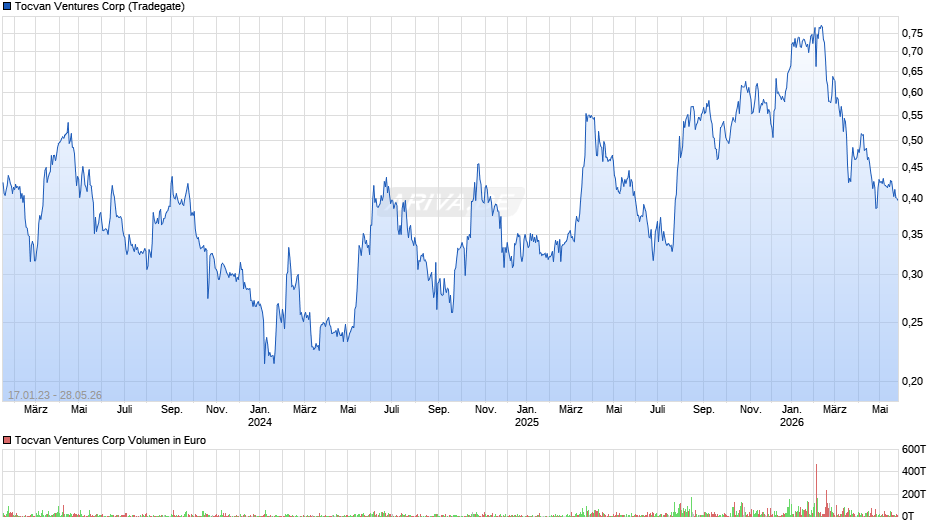Click the 0,45 price axis label

click(912, 167)
